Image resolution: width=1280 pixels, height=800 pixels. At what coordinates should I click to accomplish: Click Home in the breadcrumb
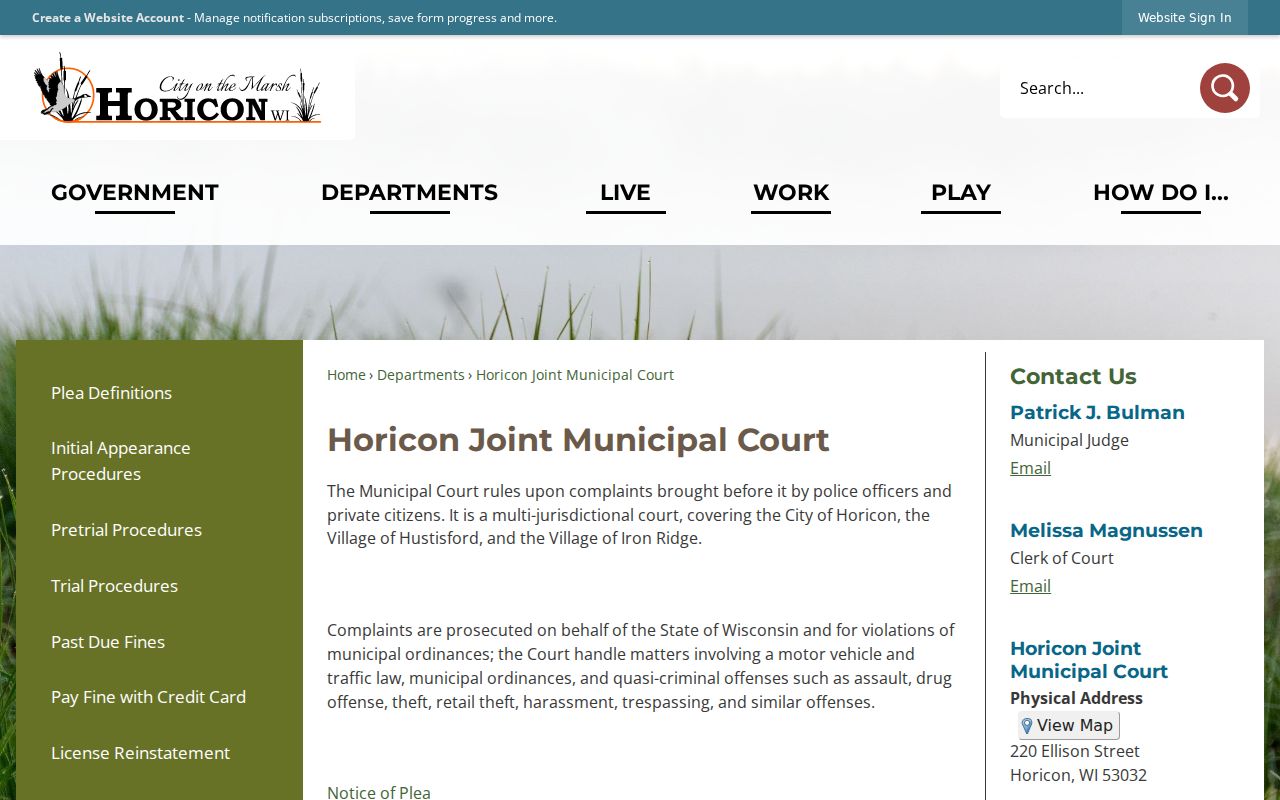pyautogui.click(x=346, y=375)
